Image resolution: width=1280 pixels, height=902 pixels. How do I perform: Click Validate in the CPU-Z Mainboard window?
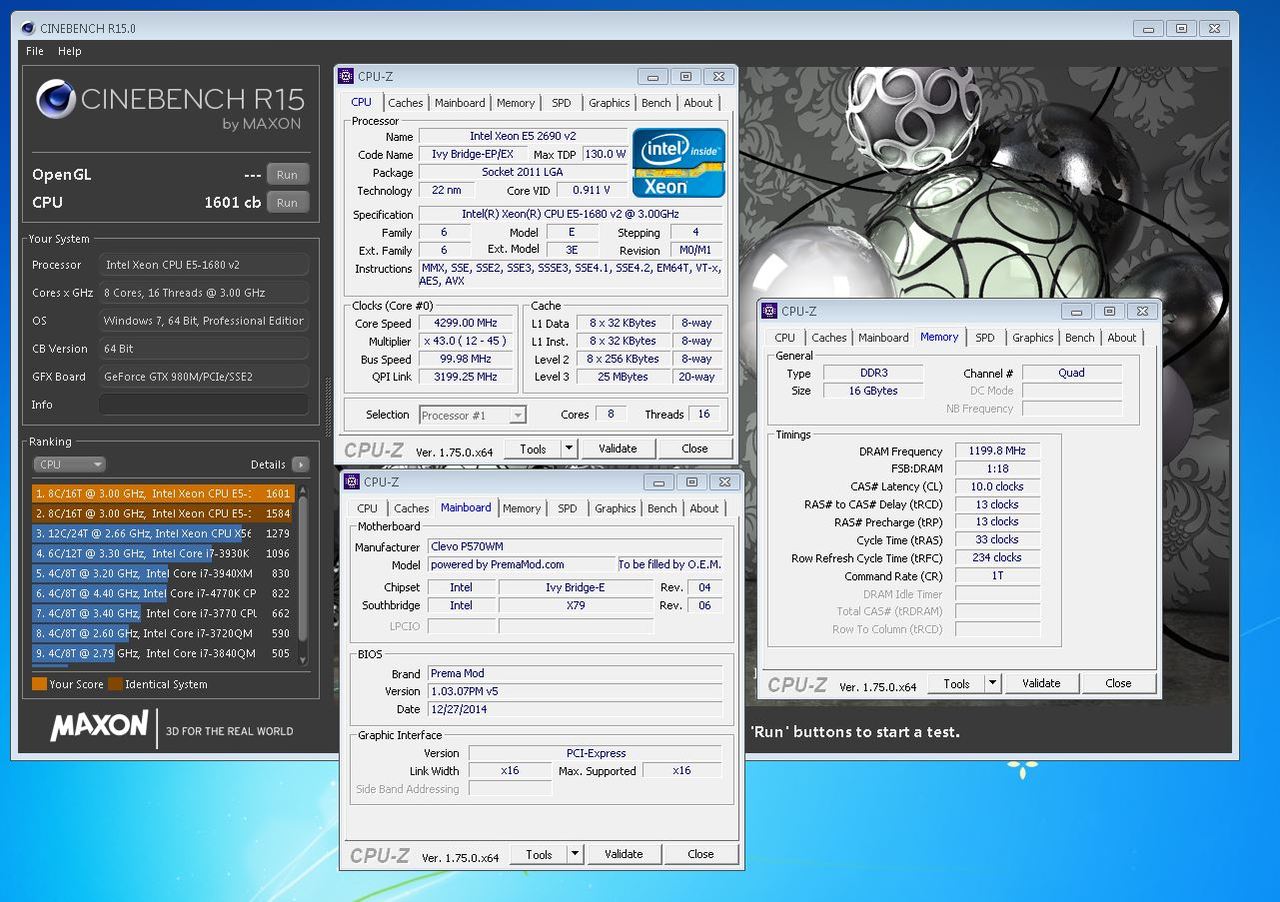tap(624, 855)
